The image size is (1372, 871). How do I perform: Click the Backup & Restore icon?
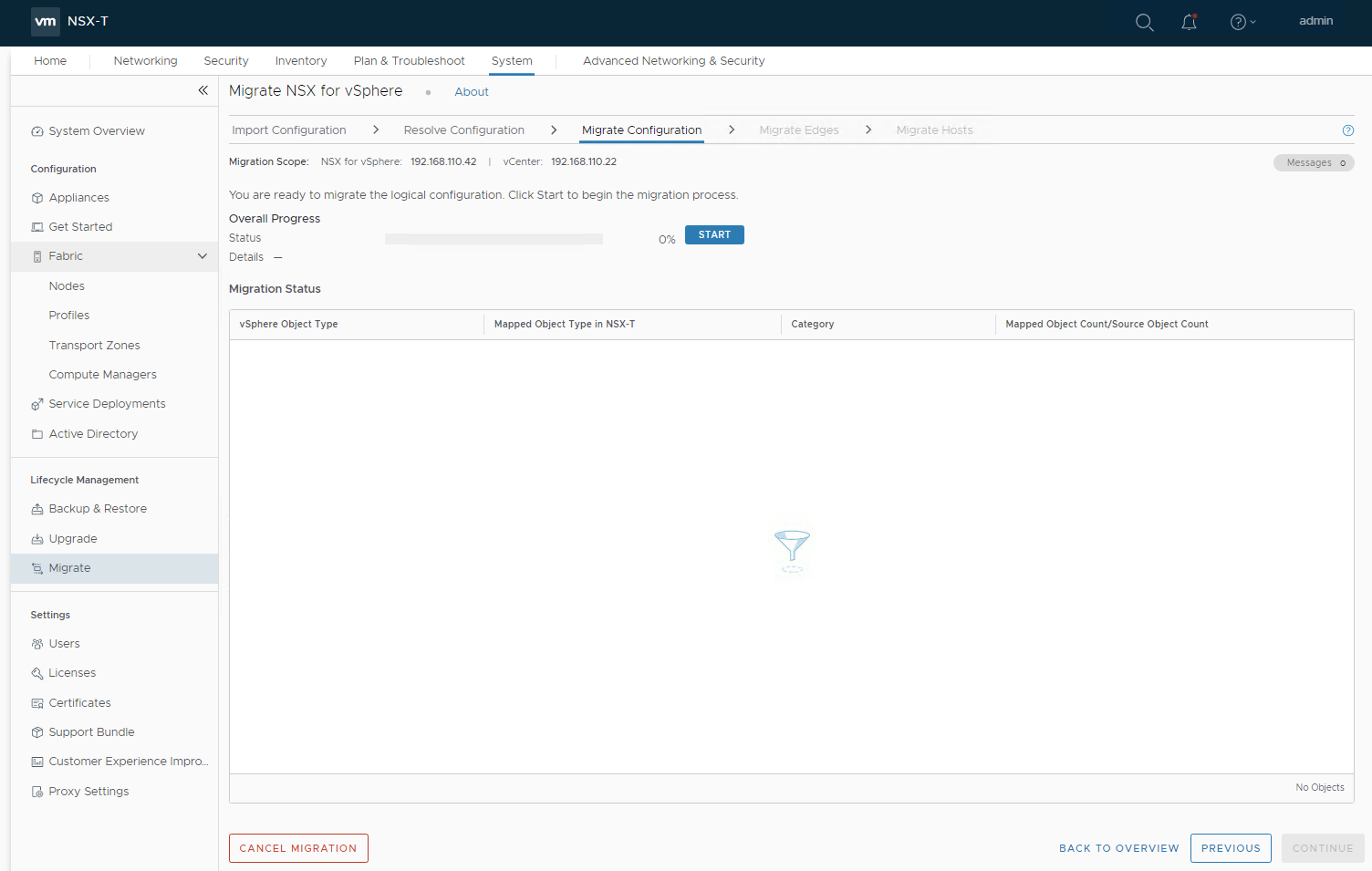(37, 509)
